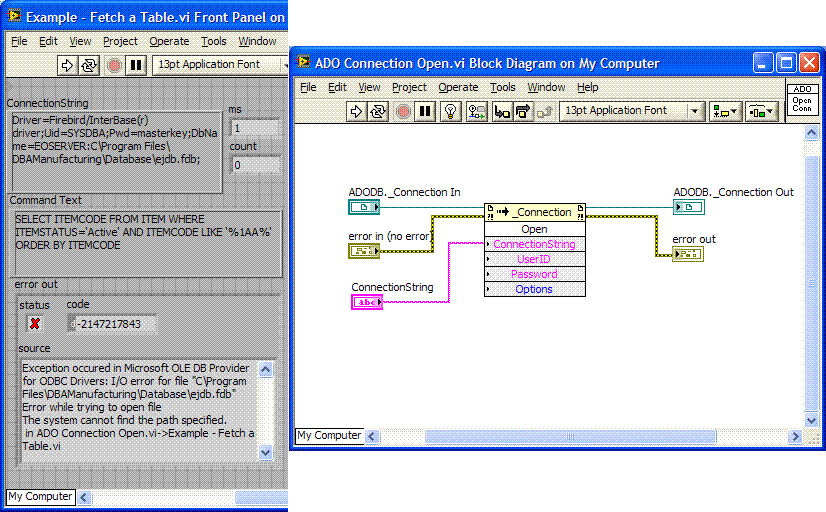Open Edit menu in Front Panel window

[x=48, y=41]
